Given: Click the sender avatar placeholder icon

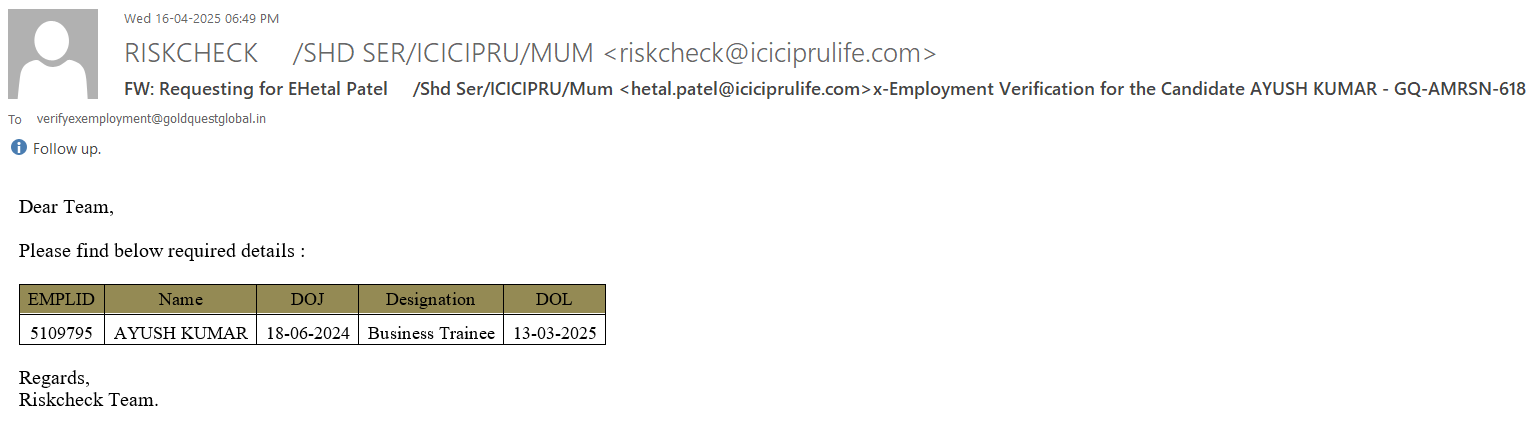Looking at the screenshot, I should (x=53, y=54).
